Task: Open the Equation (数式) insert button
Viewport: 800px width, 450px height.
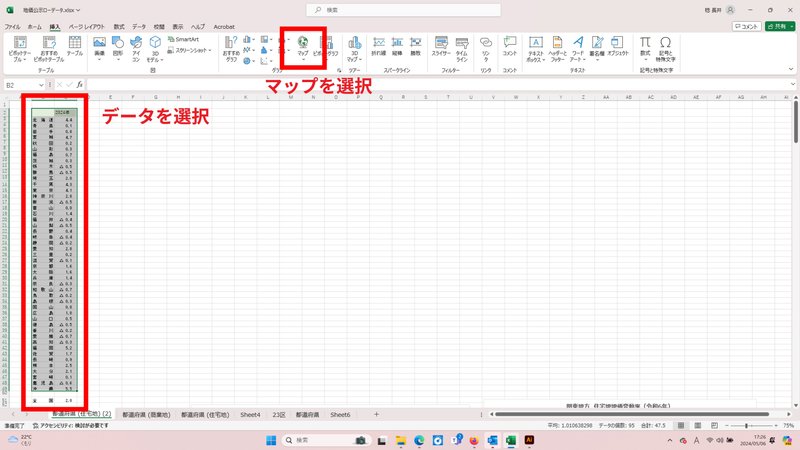Action: (x=645, y=48)
